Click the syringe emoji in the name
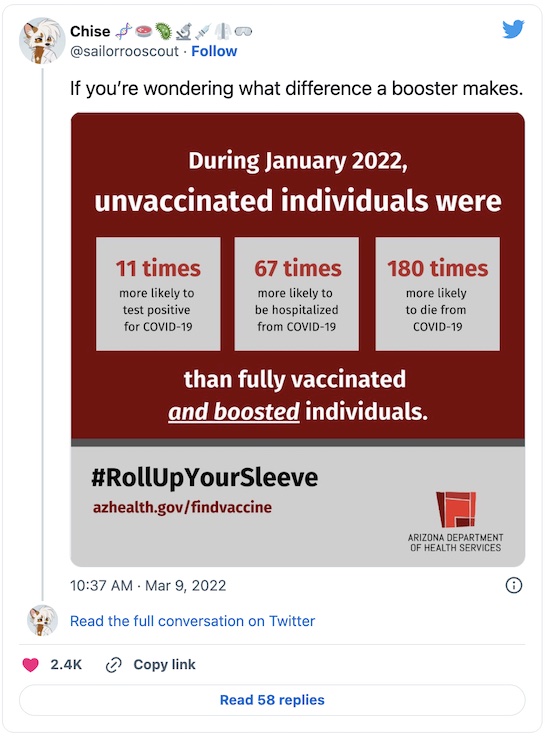550x737 pixels. tap(203, 31)
